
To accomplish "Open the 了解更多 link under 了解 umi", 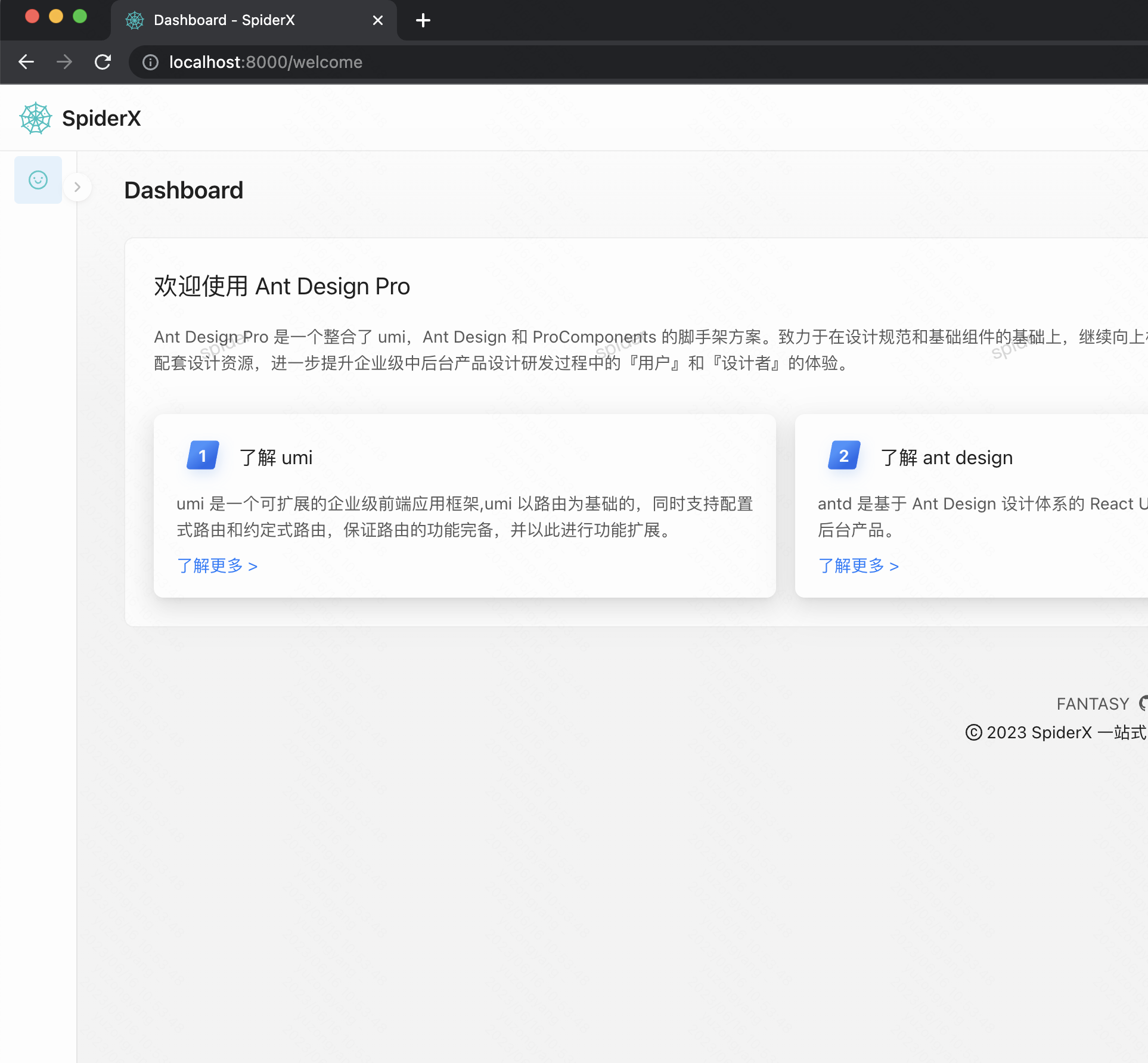I will (x=217, y=565).
